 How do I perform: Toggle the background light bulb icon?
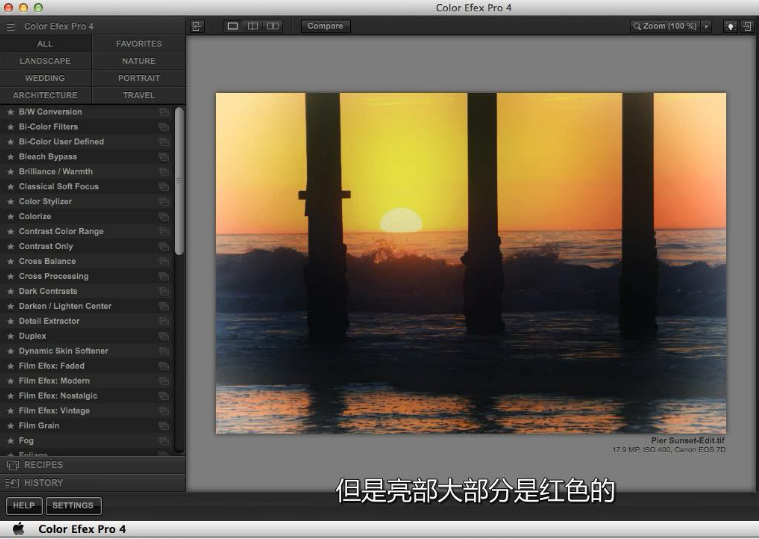[x=730, y=26]
